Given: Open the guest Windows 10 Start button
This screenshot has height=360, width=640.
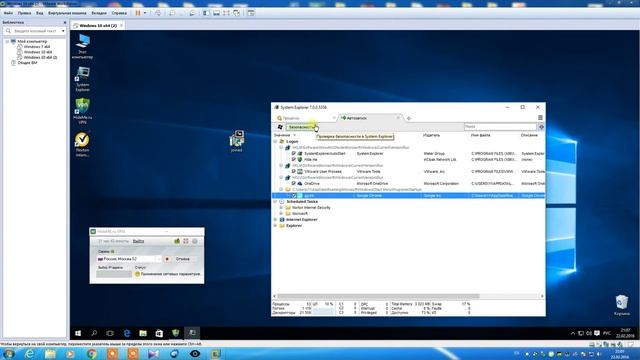Looking at the screenshot, I should coord(78,333).
